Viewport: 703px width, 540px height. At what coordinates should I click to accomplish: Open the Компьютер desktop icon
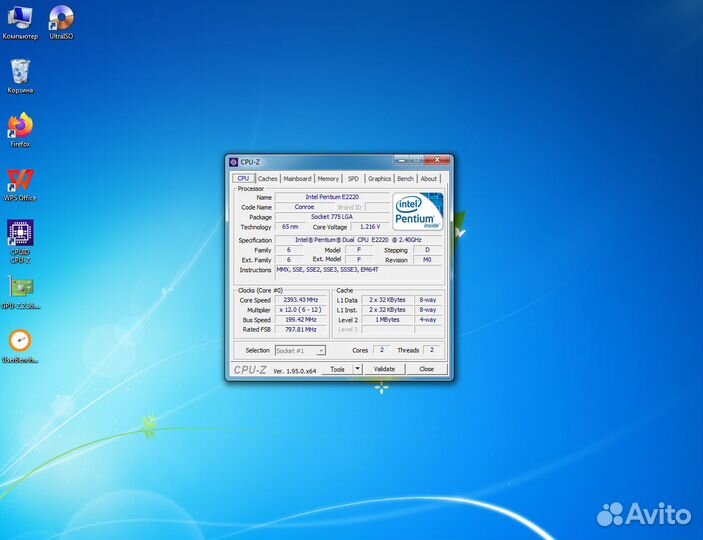coord(20,22)
